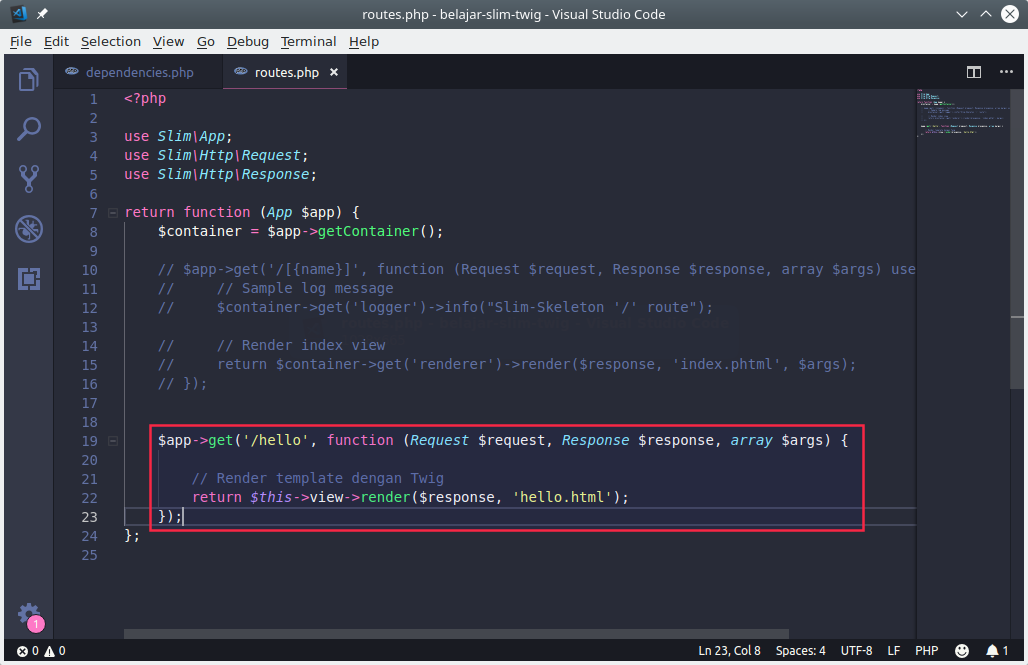The height and width of the screenshot is (665, 1028).
Task: Open editor More Actions ellipsis
Action: 1002,72
